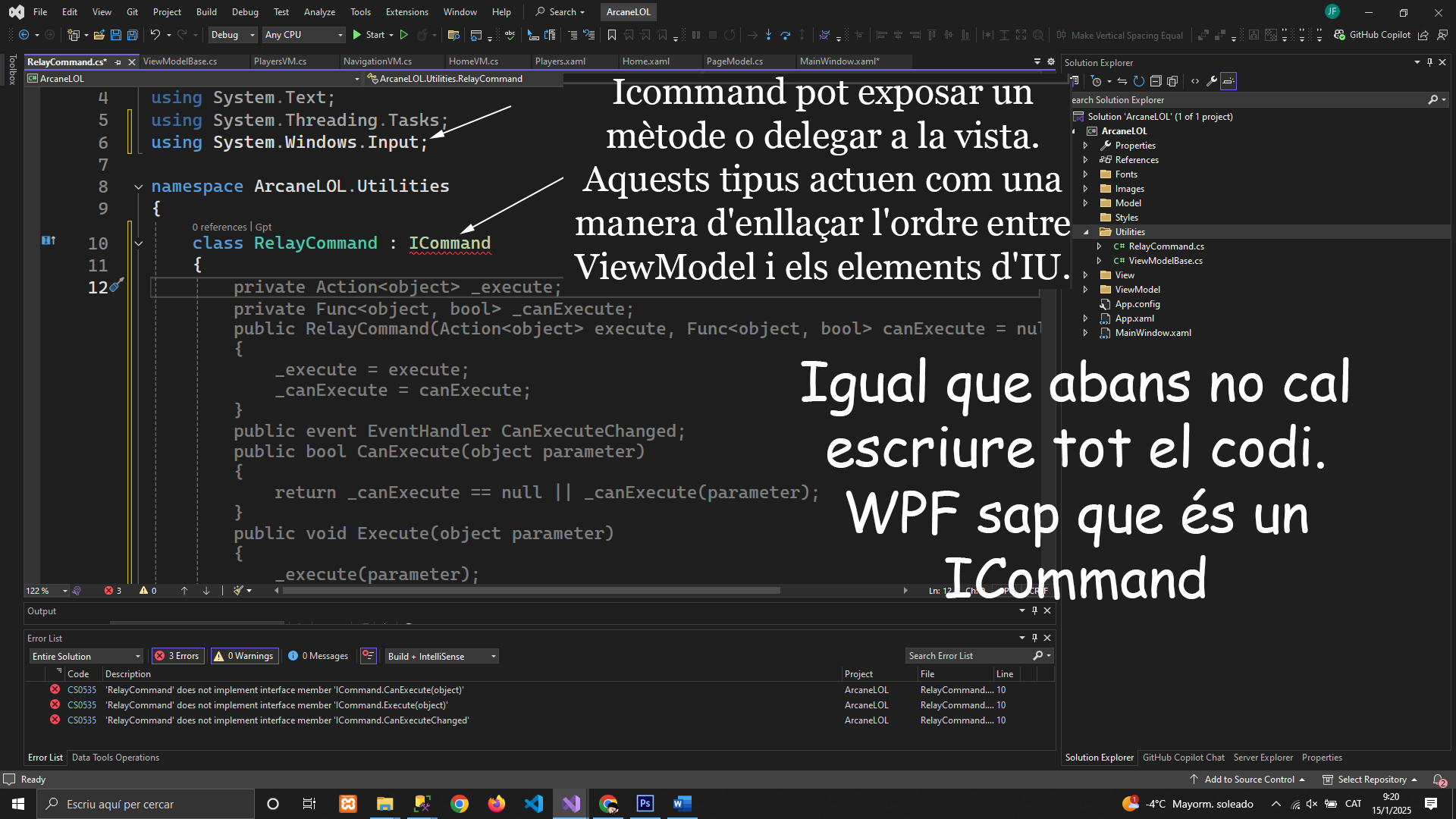Expand the ViewModel folder node
This screenshot has height=819, width=1456.
pyautogui.click(x=1085, y=290)
